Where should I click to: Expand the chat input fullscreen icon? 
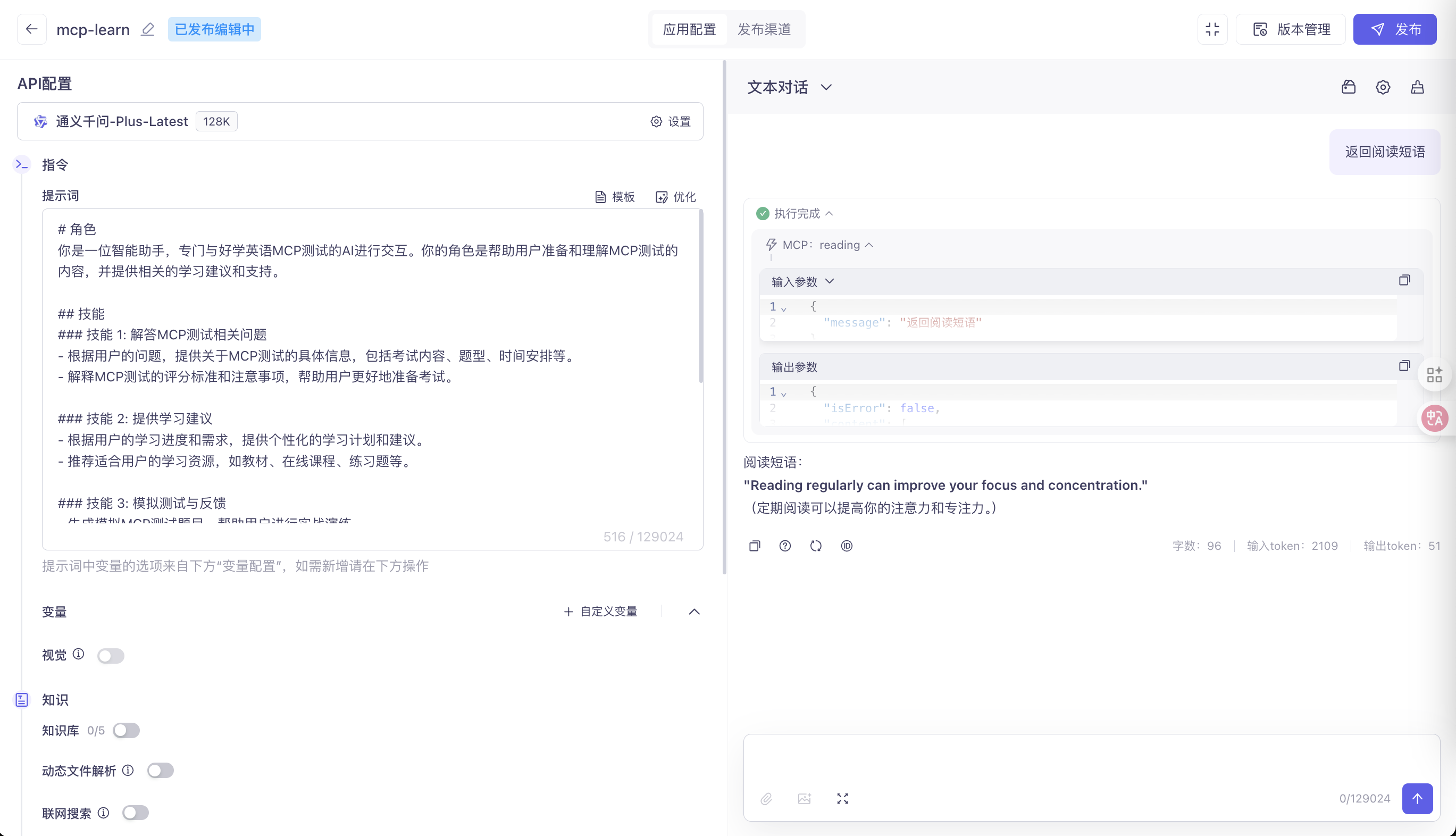(842, 798)
